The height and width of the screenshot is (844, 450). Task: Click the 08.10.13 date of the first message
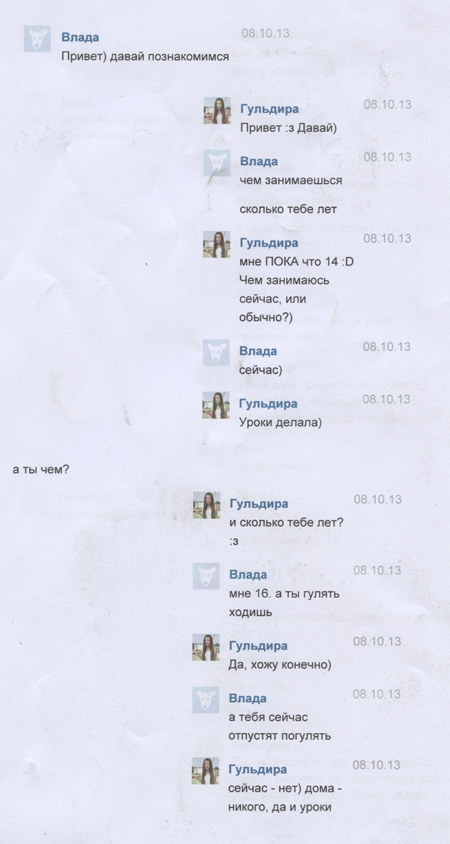click(x=265, y=33)
